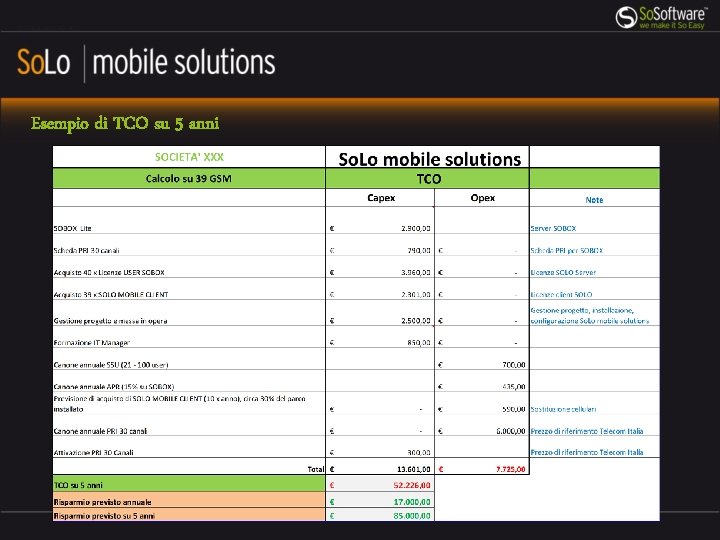The image size is (720, 540).
Task: Click the 6.000,00 Opex value
Action: click(x=511, y=431)
